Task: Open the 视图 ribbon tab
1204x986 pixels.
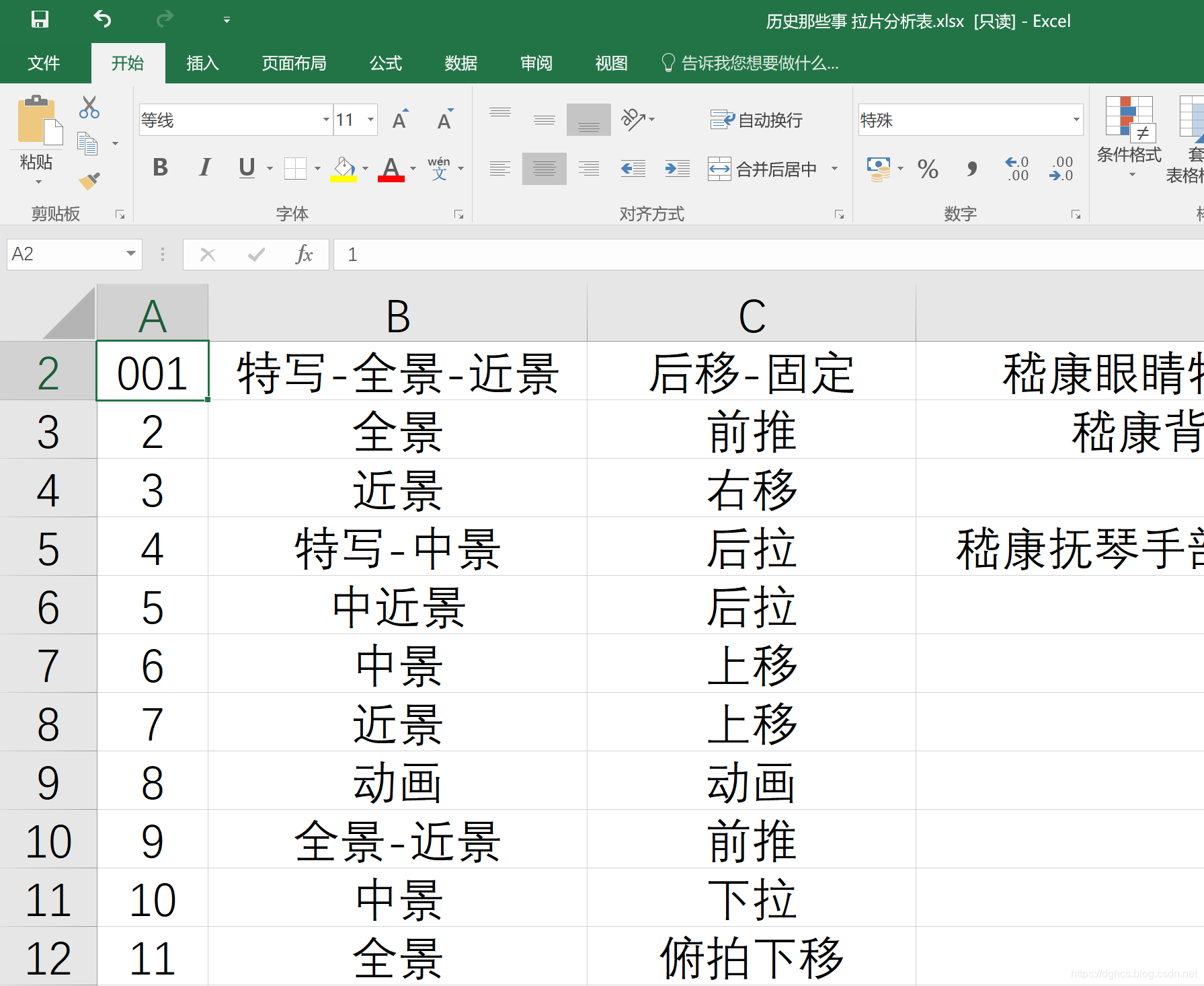Action: coord(611,63)
